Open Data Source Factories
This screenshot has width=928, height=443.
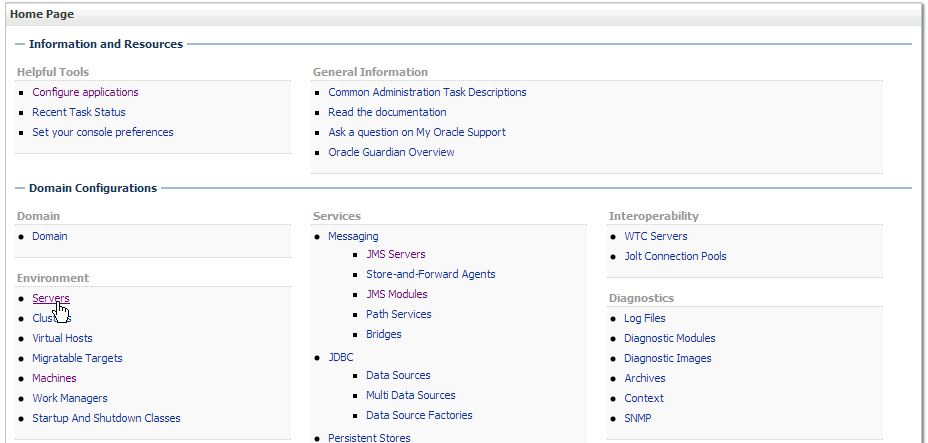click(419, 415)
